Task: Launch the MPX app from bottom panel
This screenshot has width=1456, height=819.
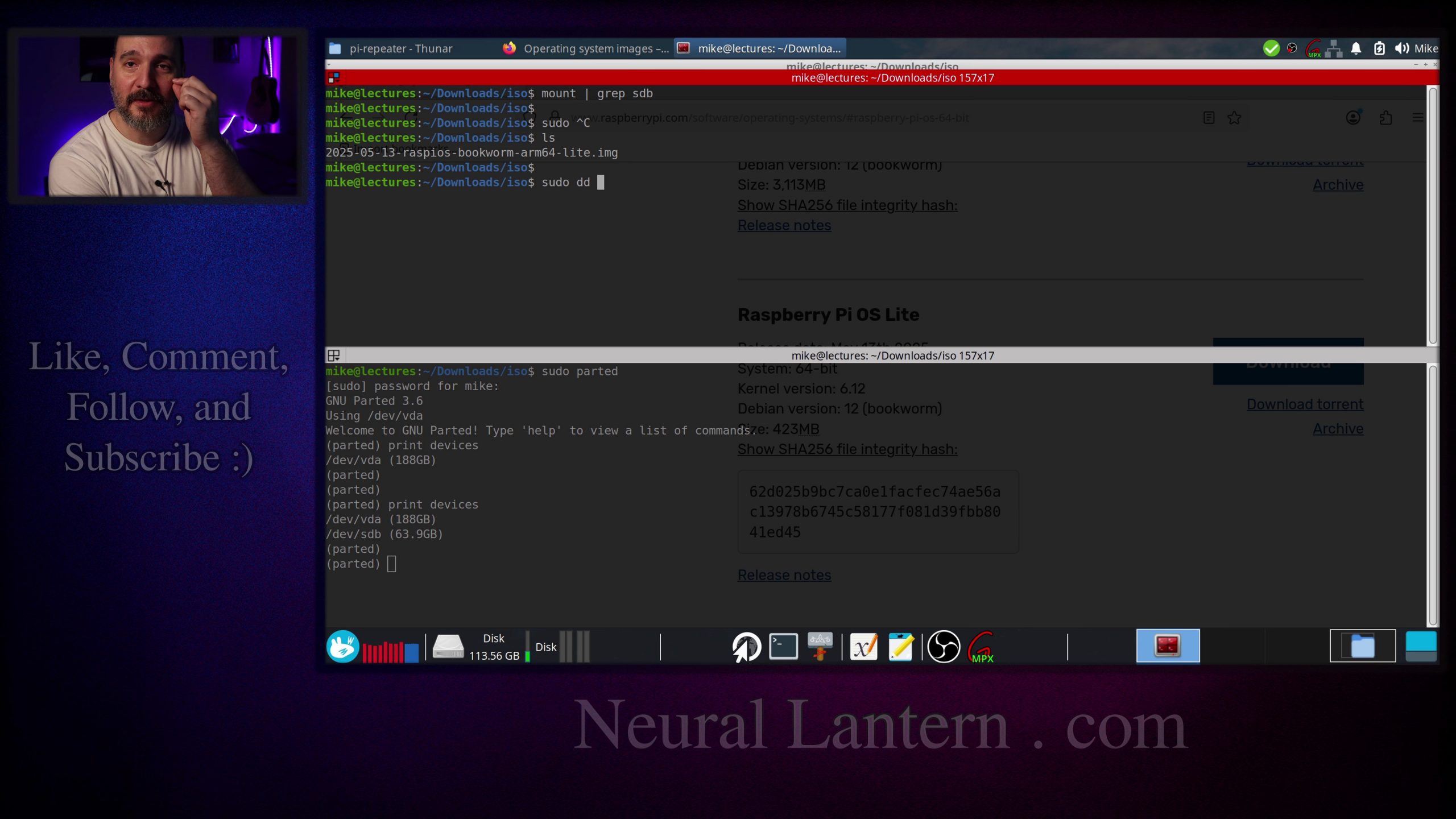Action: (x=981, y=647)
